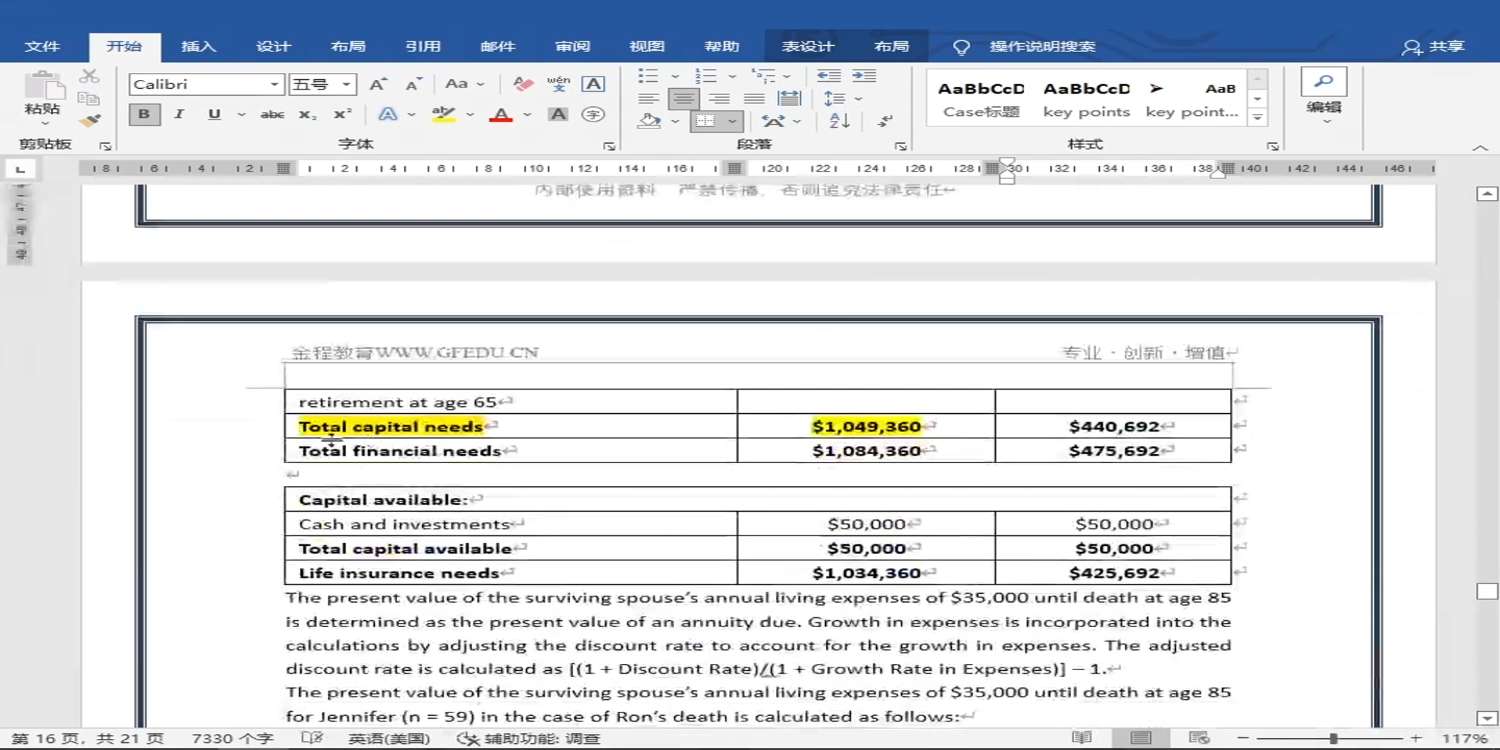Viewport: 1500px width, 750px height.
Task: Switch to Print Layout view
Action: point(1141,739)
